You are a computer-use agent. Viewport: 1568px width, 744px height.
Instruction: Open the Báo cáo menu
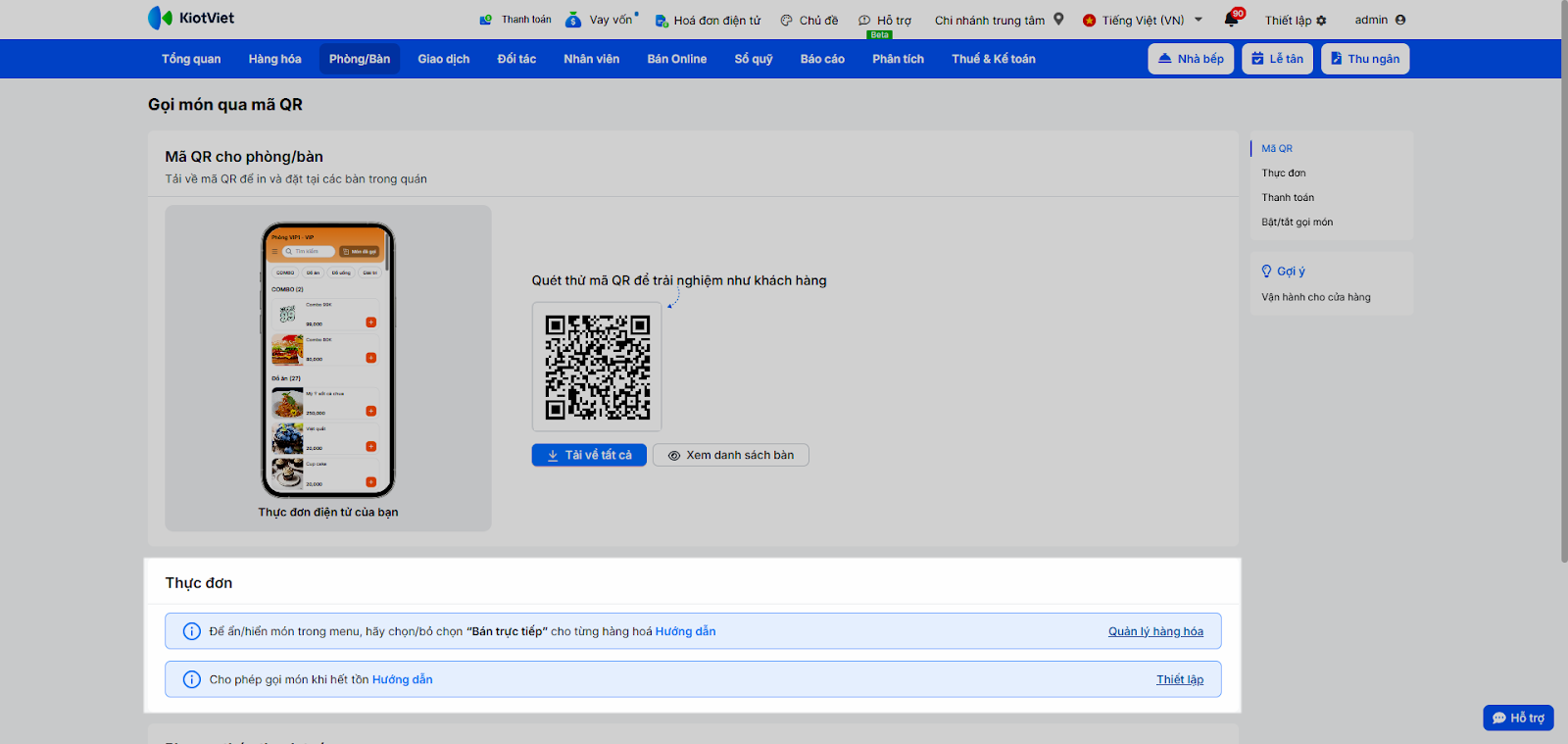coord(822,59)
